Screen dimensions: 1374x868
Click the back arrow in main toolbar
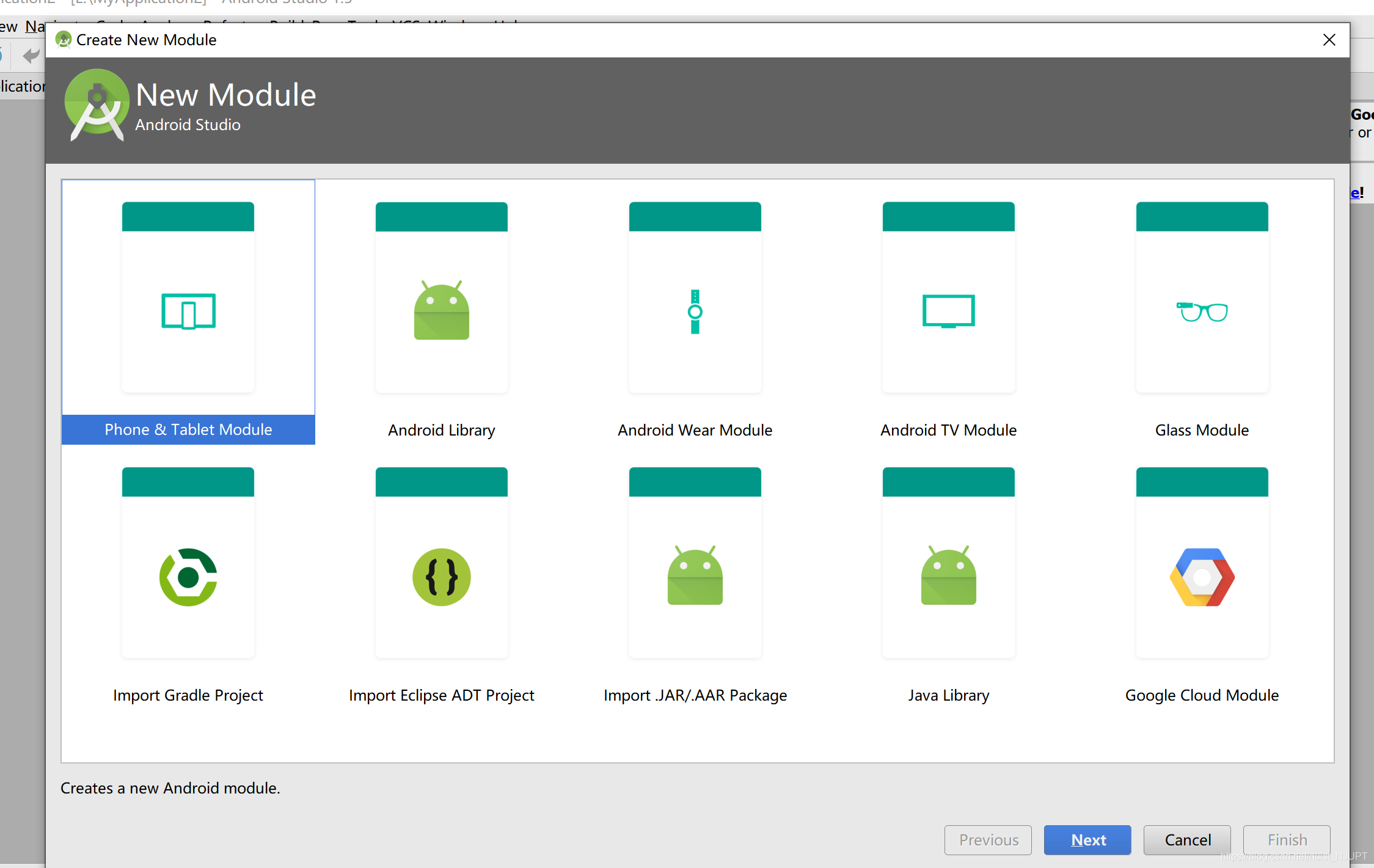point(31,56)
